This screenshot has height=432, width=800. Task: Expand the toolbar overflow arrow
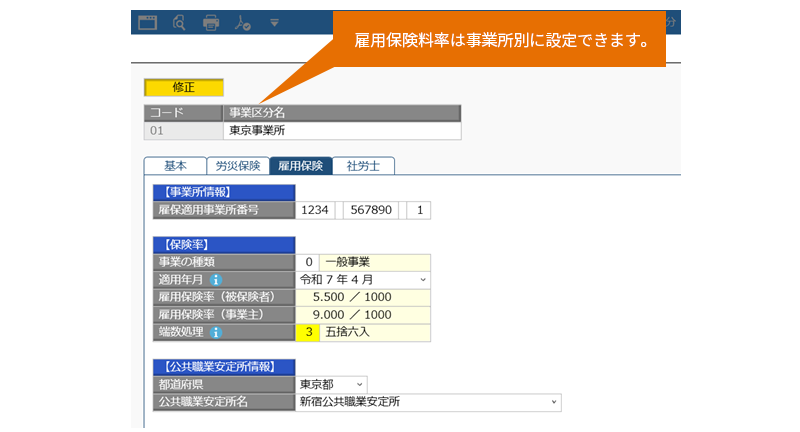click(x=274, y=22)
